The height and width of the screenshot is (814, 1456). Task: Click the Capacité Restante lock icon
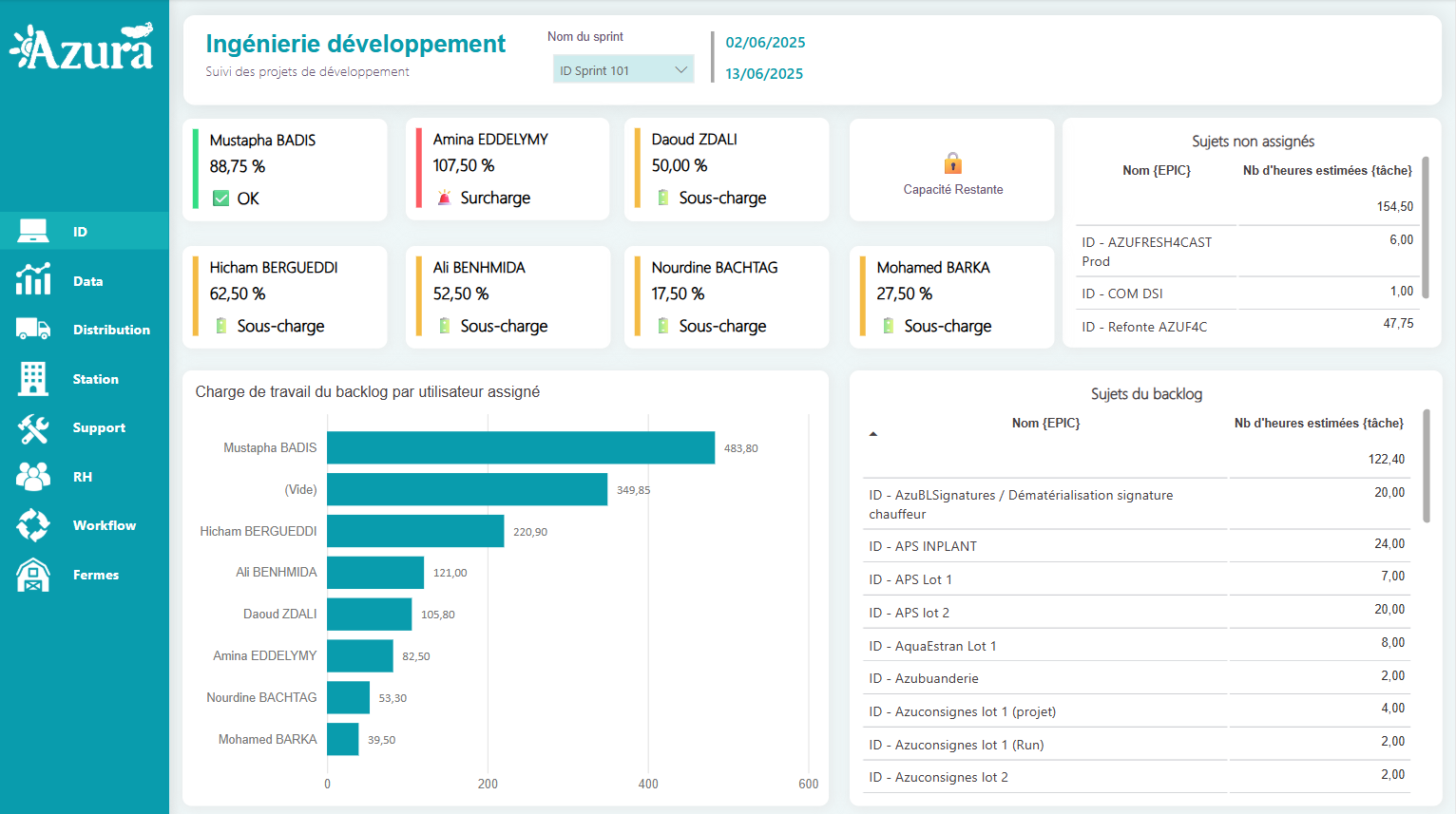pos(952,163)
